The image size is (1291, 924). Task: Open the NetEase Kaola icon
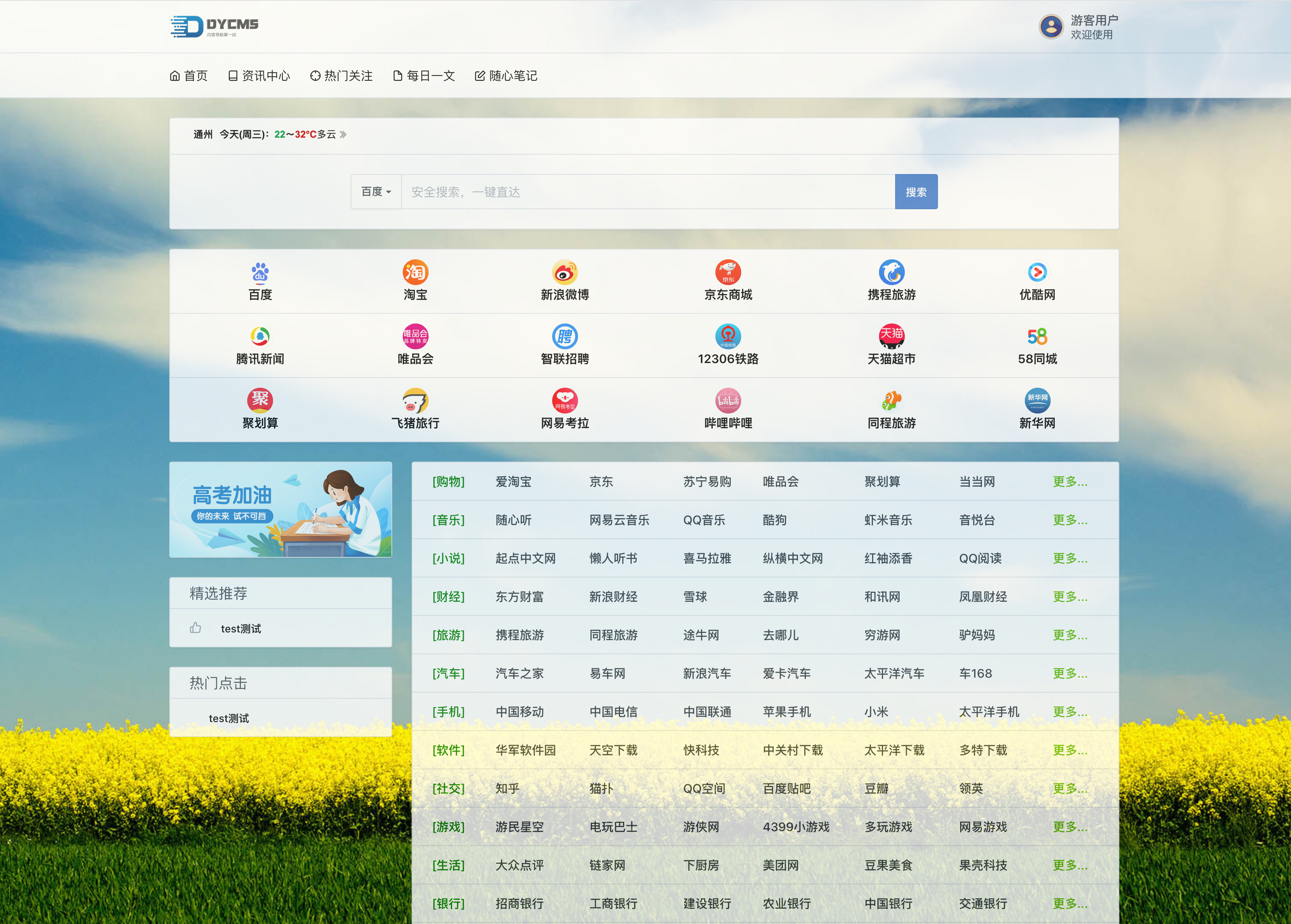(x=564, y=401)
